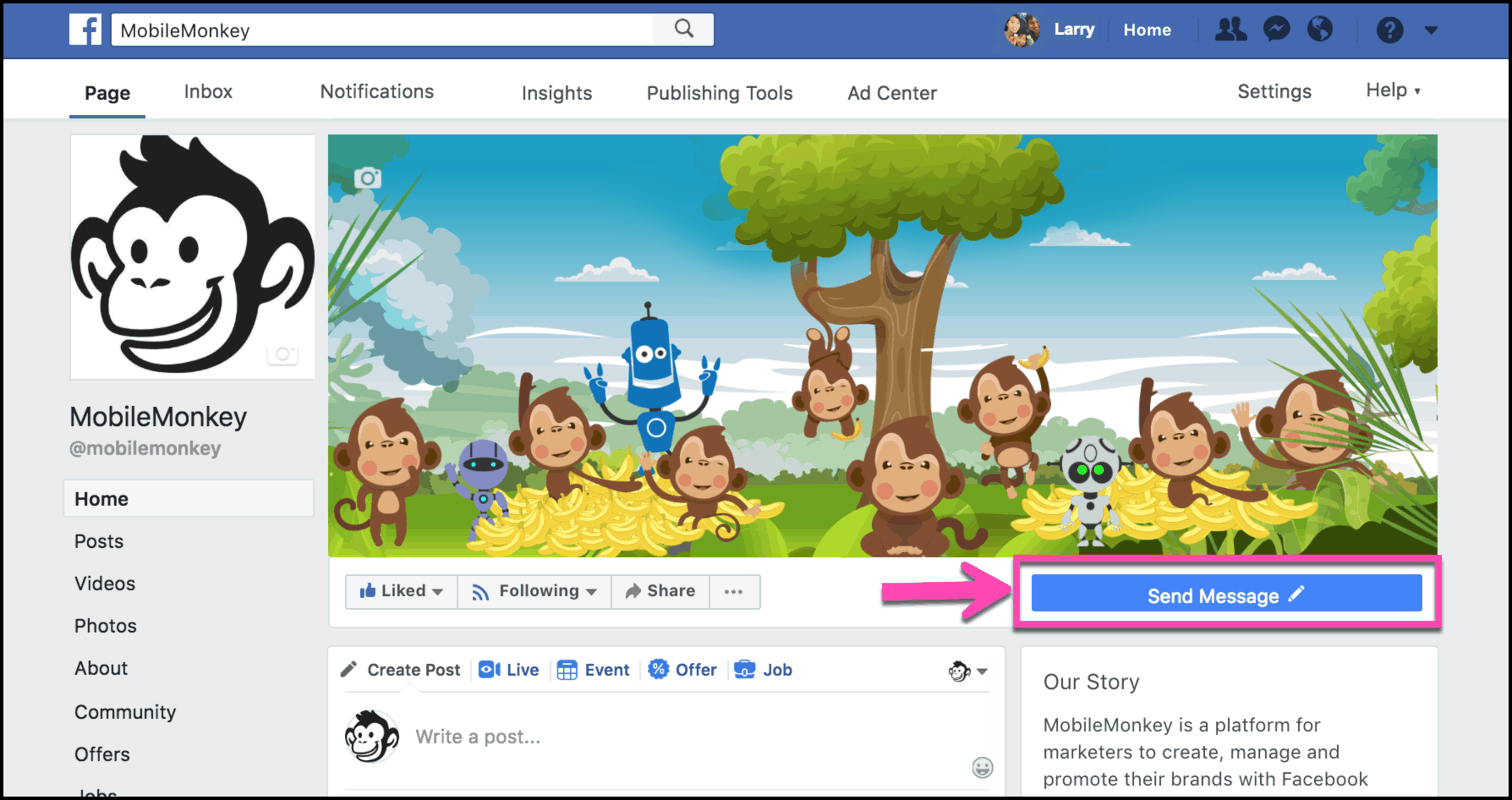Open the Ad Center tab
This screenshot has width=1512, height=800.
892,93
